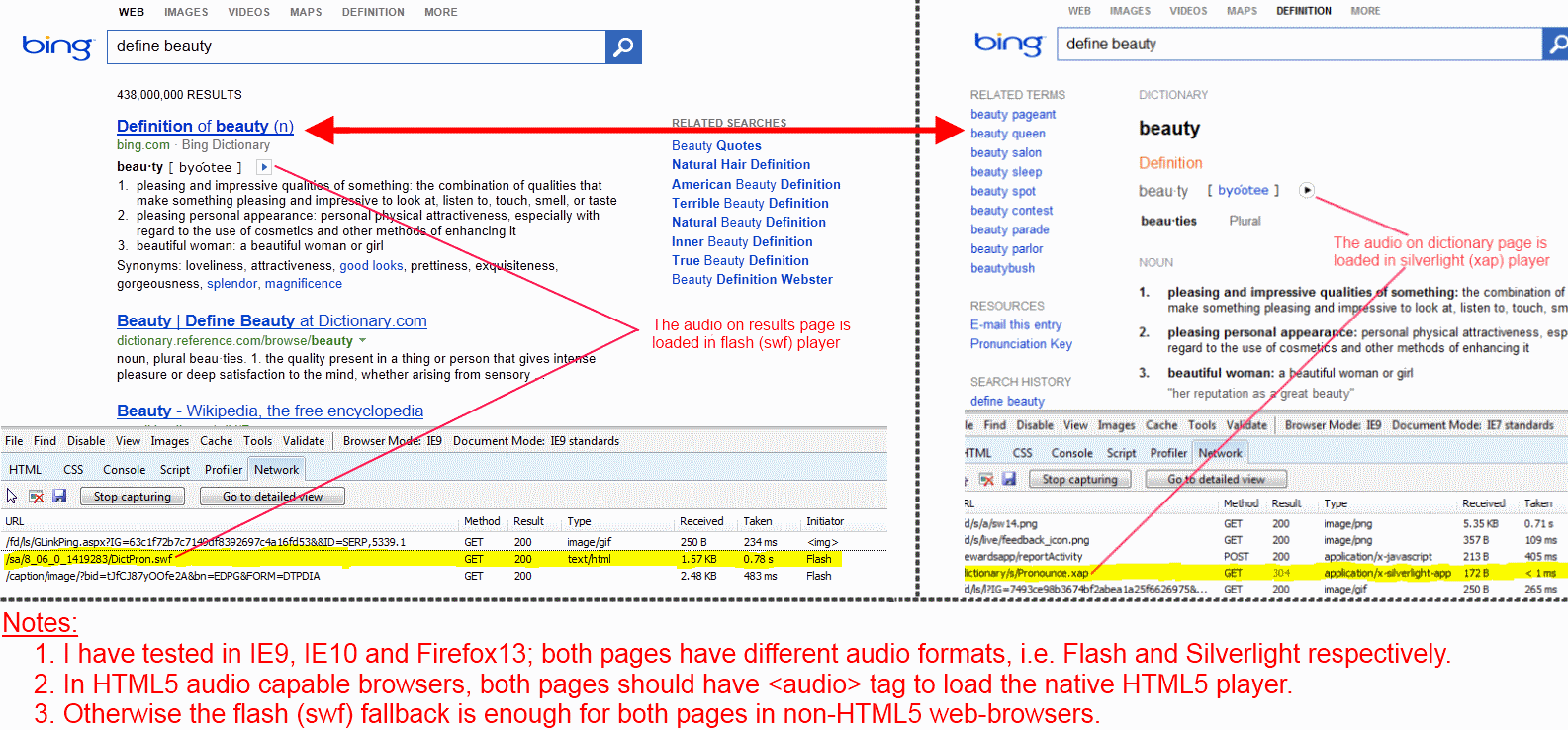The width and height of the screenshot is (1568, 730).
Task: Open the File menu in left devtools
Action: click(14, 441)
